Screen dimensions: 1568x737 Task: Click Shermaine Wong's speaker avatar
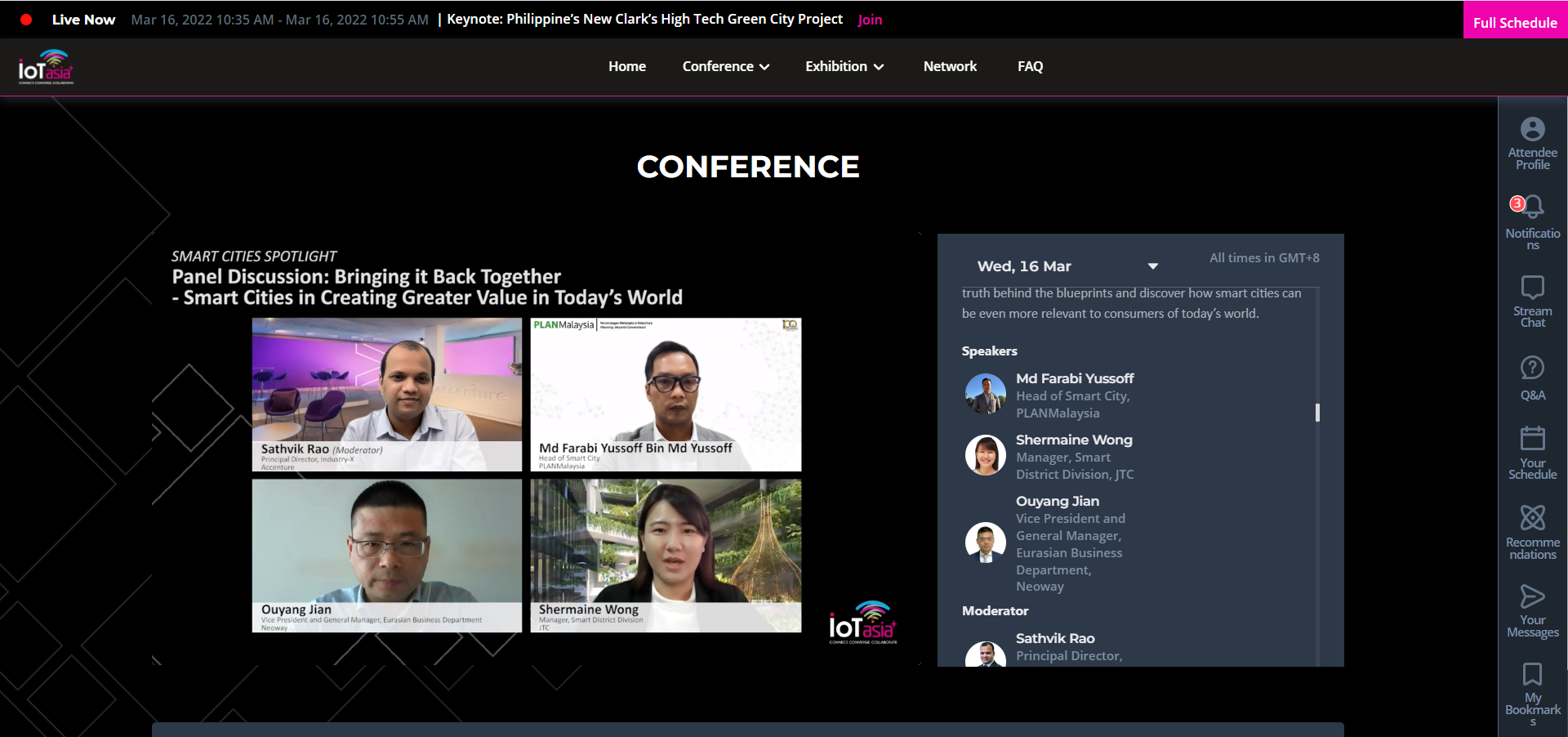click(985, 455)
